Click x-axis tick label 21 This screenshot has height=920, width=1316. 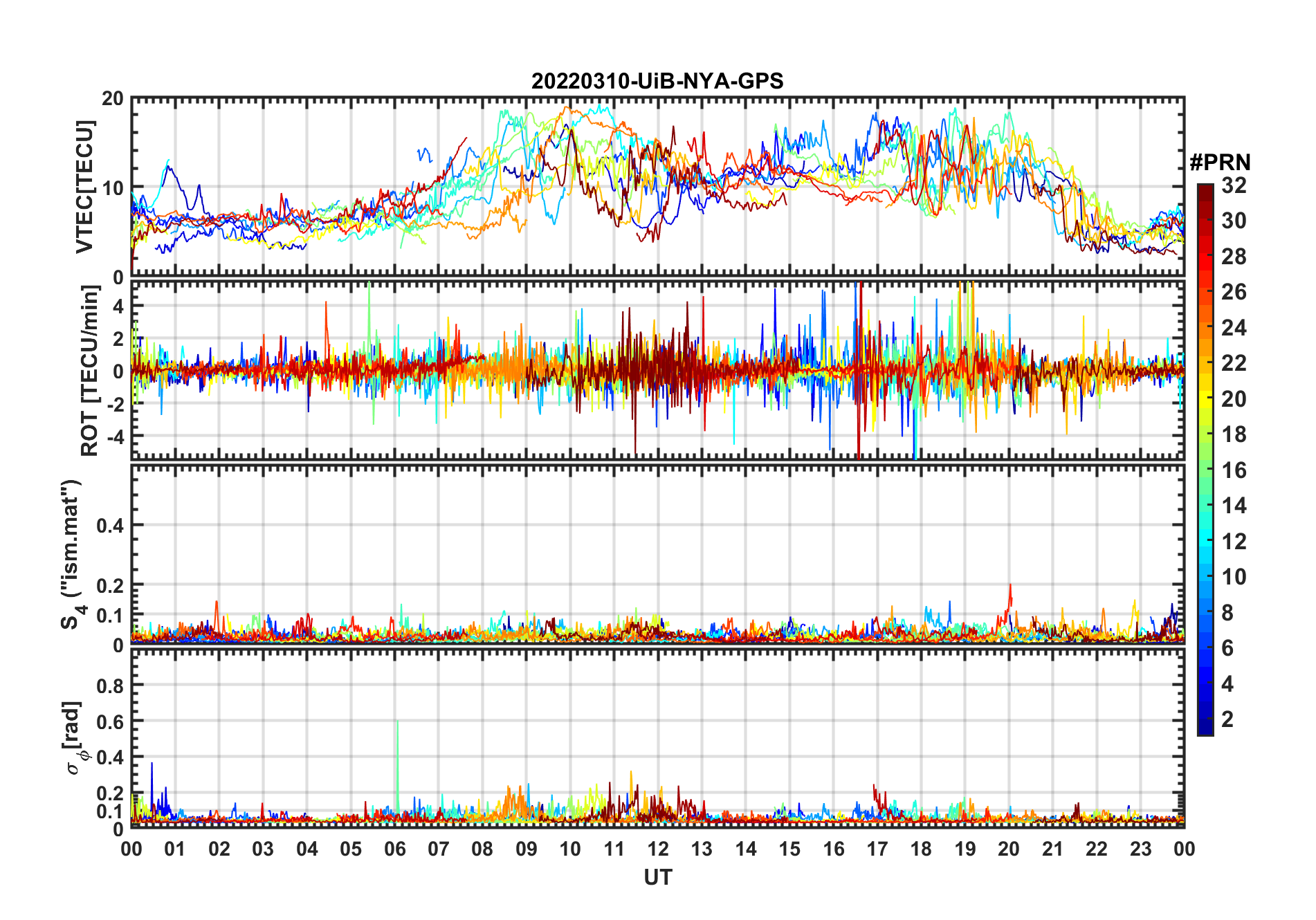[1052, 849]
